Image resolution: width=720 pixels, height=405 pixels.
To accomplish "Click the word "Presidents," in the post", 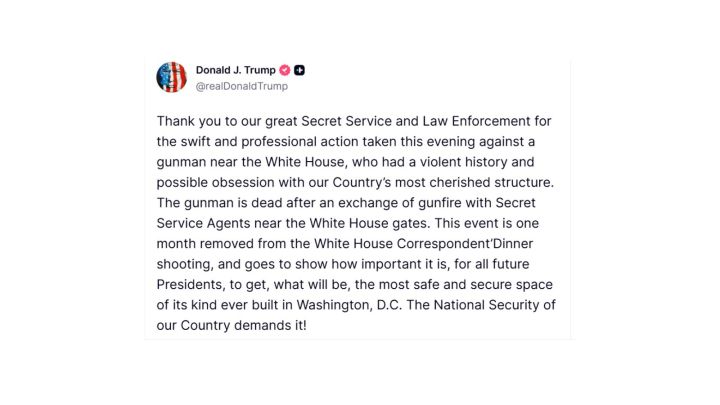I will (191, 285).
